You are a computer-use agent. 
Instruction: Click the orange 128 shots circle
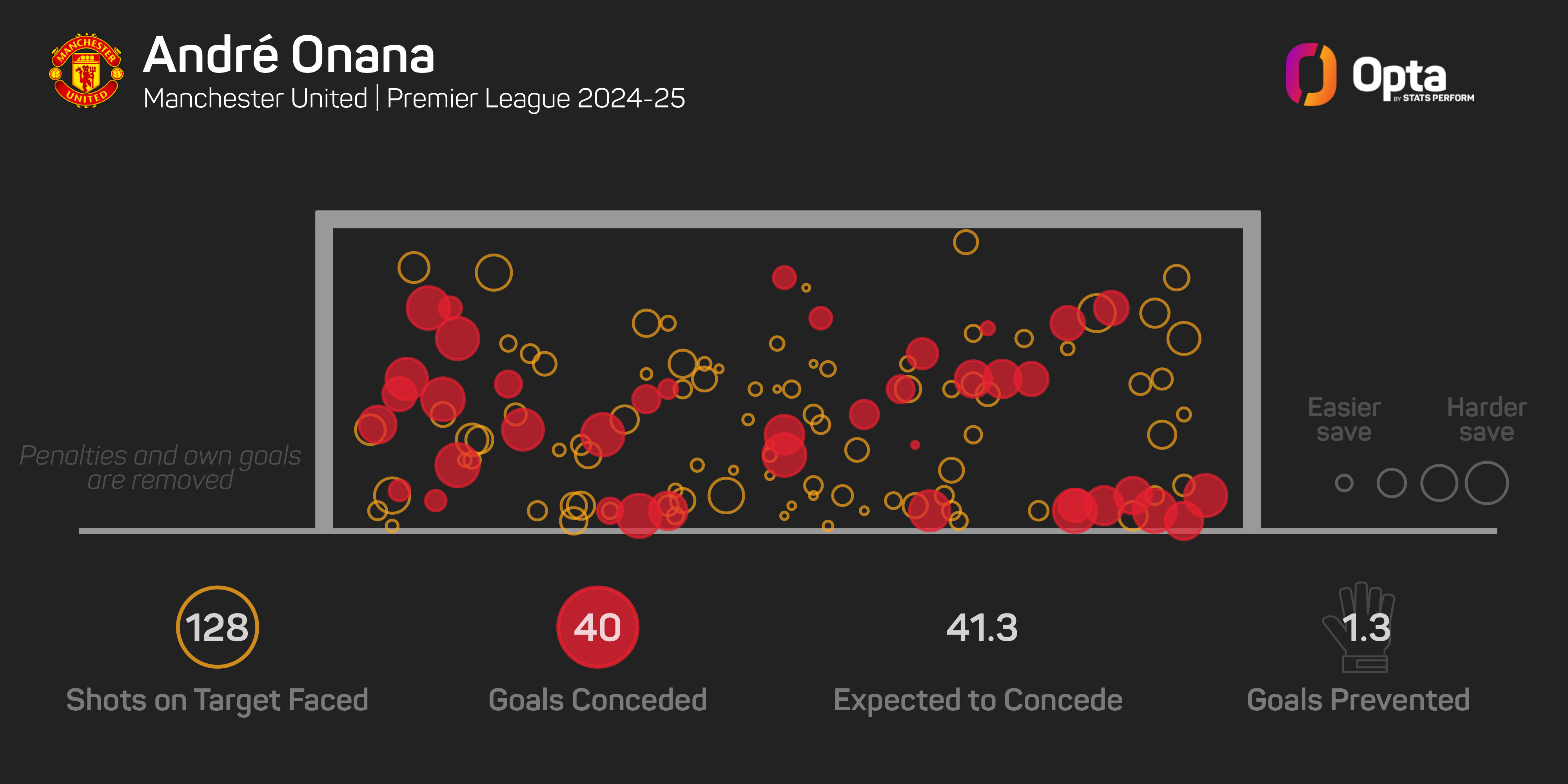(217, 627)
